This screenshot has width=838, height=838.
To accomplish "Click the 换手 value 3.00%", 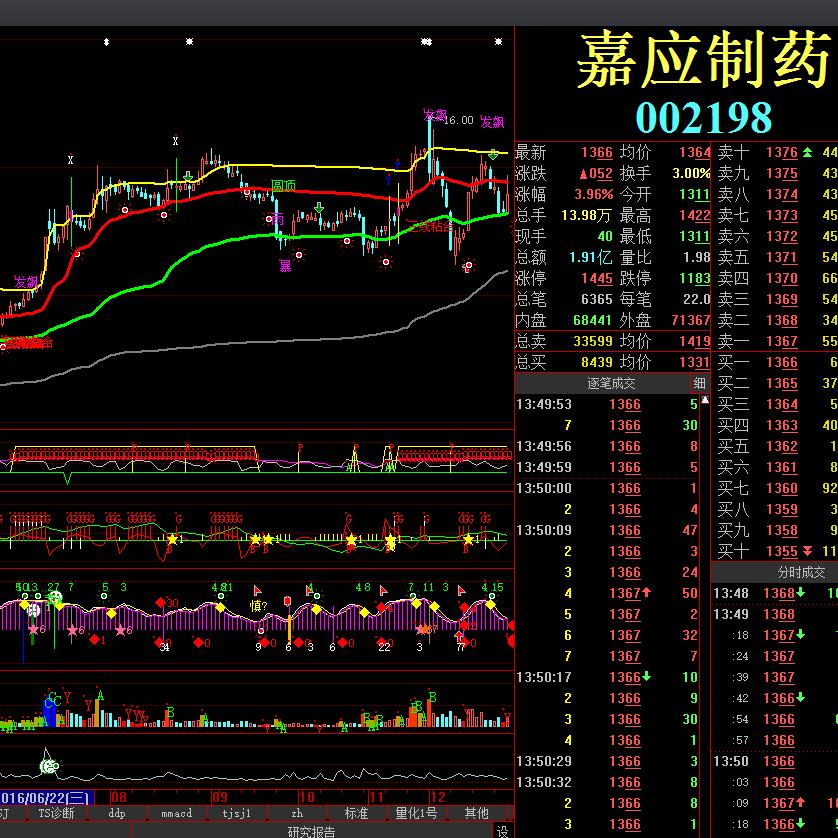I will [x=691, y=174].
